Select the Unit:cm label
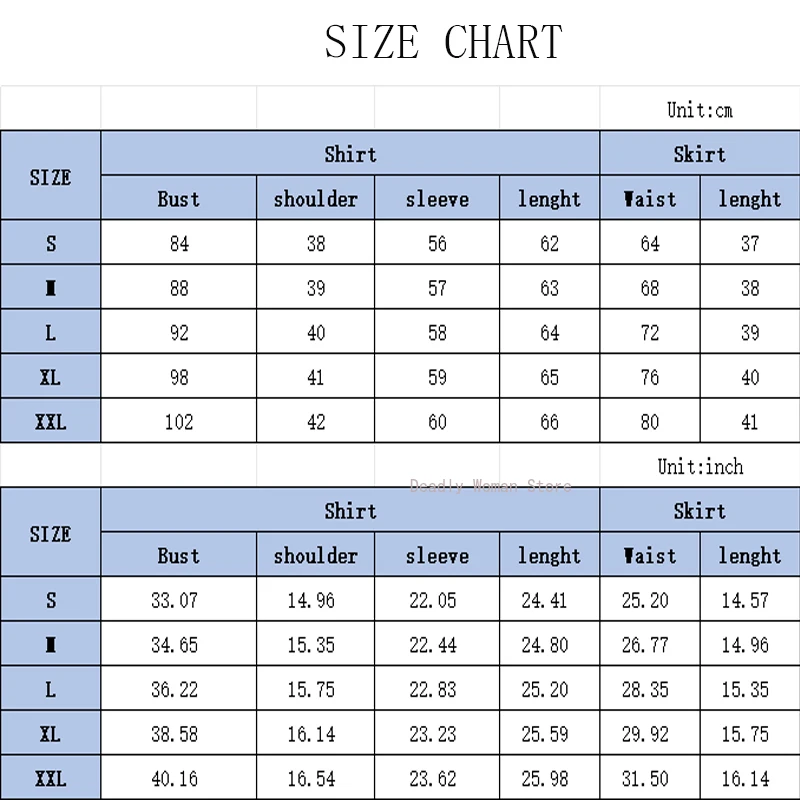 (699, 110)
